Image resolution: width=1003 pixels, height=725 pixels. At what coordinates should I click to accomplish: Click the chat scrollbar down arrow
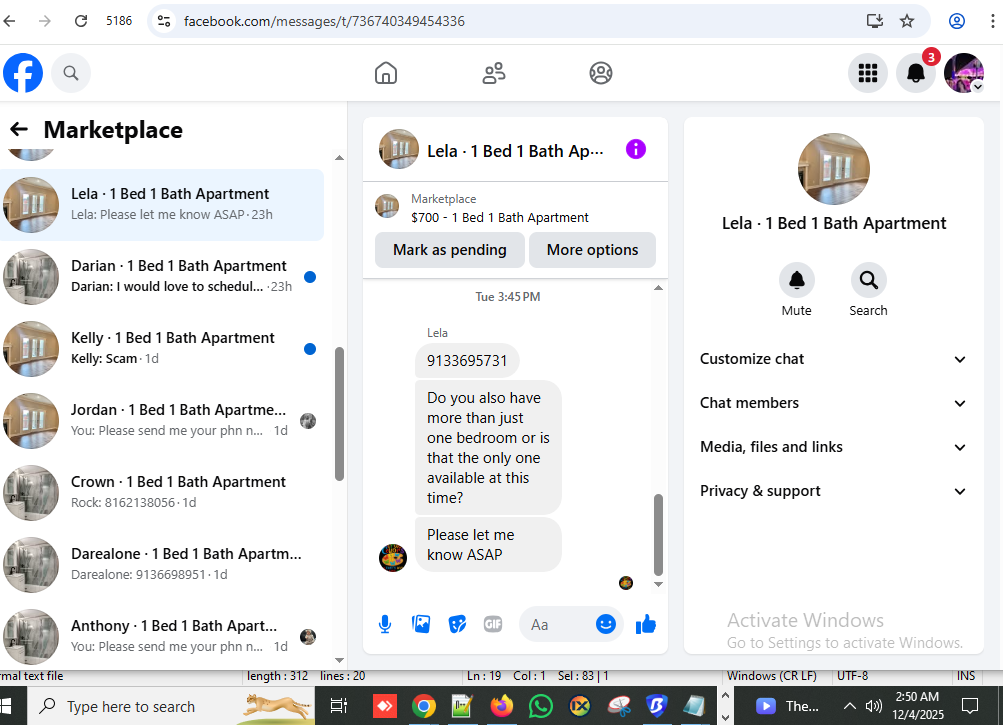coord(658,584)
